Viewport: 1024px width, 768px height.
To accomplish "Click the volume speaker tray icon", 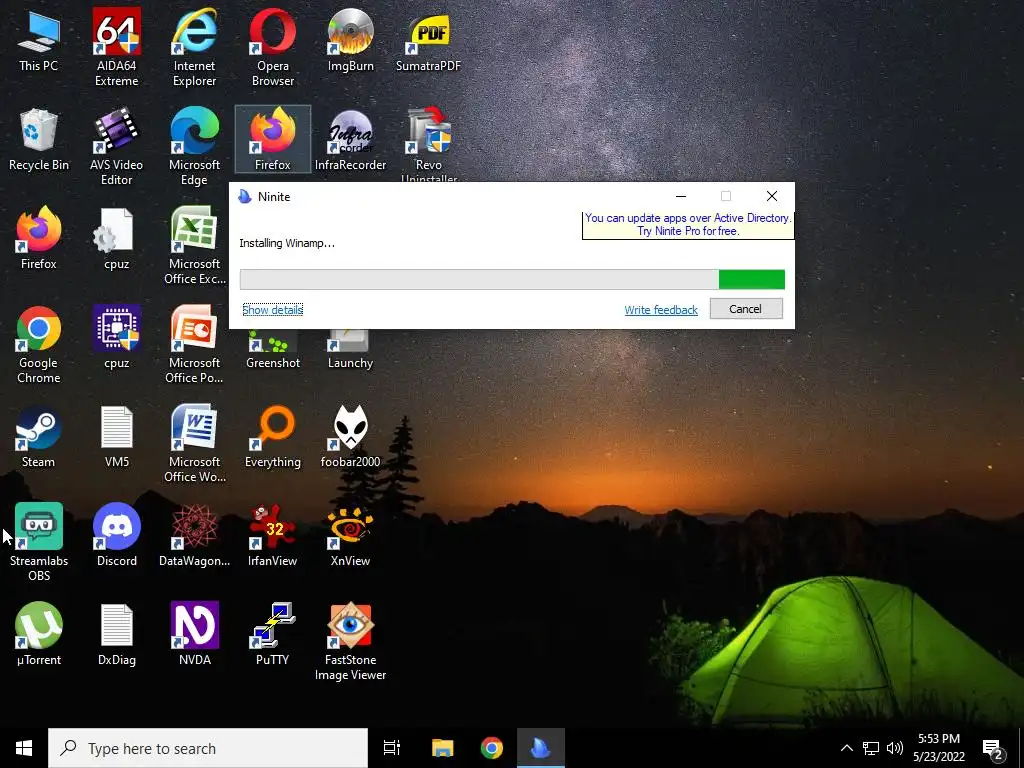I will pyautogui.click(x=895, y=748).
